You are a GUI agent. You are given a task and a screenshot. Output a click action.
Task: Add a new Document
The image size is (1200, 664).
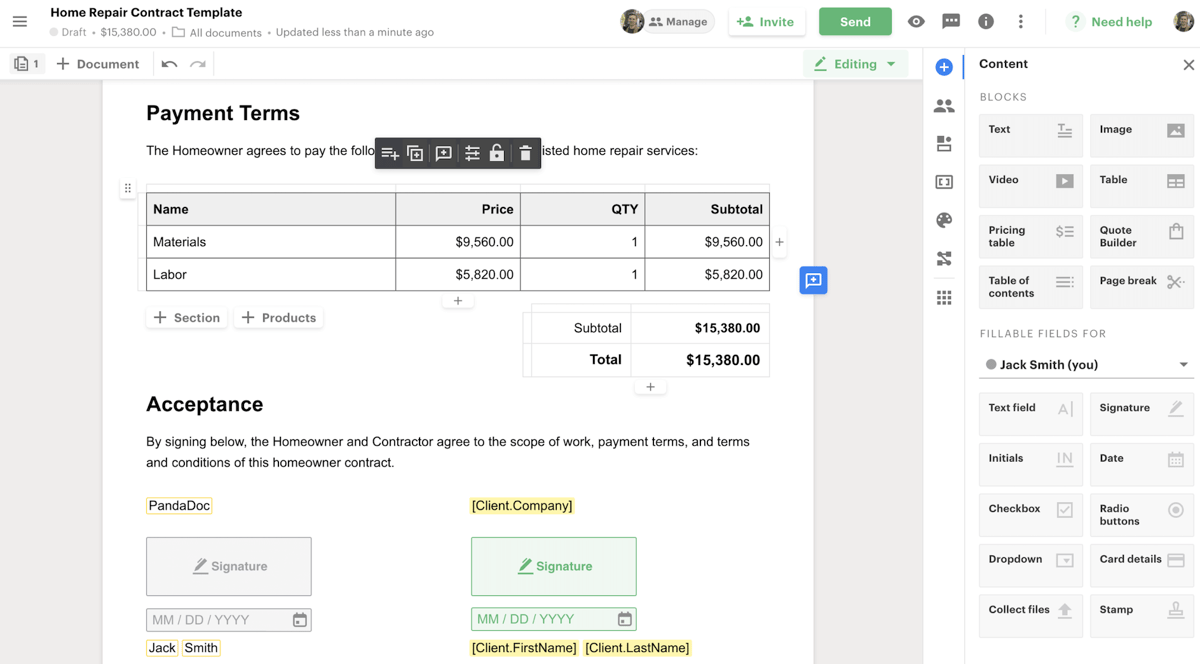click(x=98, y=64)
